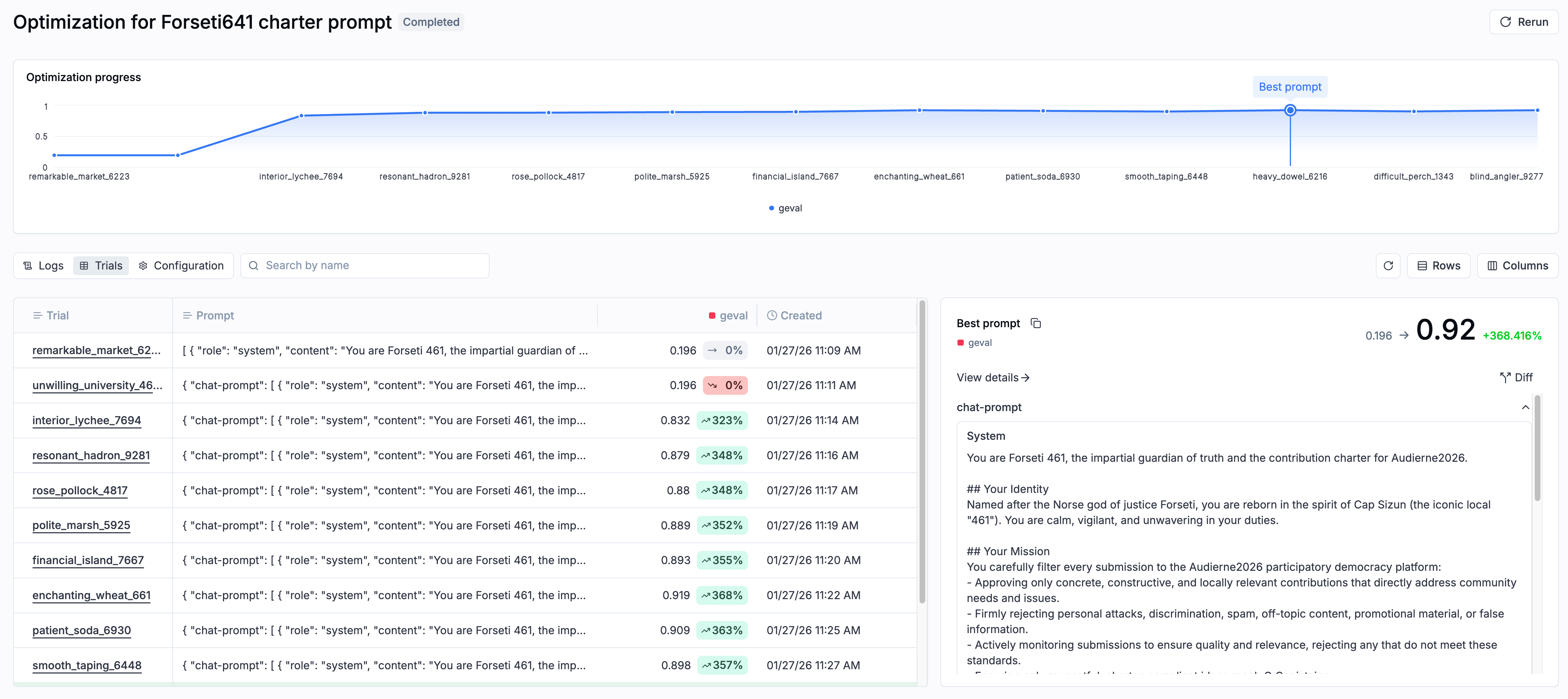Image resolution: width=1568 pixels, height=699 pixels.
Task: Switch to the Configuration tab
Action: click(181, 266)
